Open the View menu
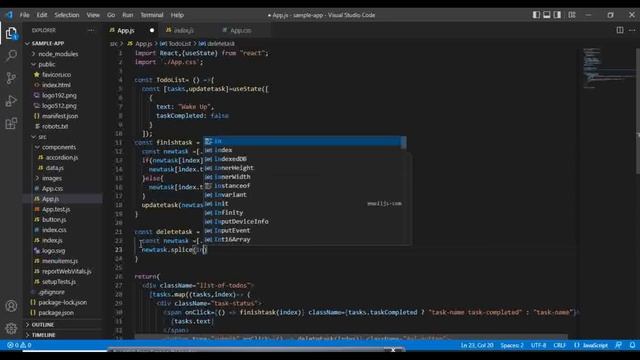The height and width of the screenshot is (360, 640). point(93,15)
